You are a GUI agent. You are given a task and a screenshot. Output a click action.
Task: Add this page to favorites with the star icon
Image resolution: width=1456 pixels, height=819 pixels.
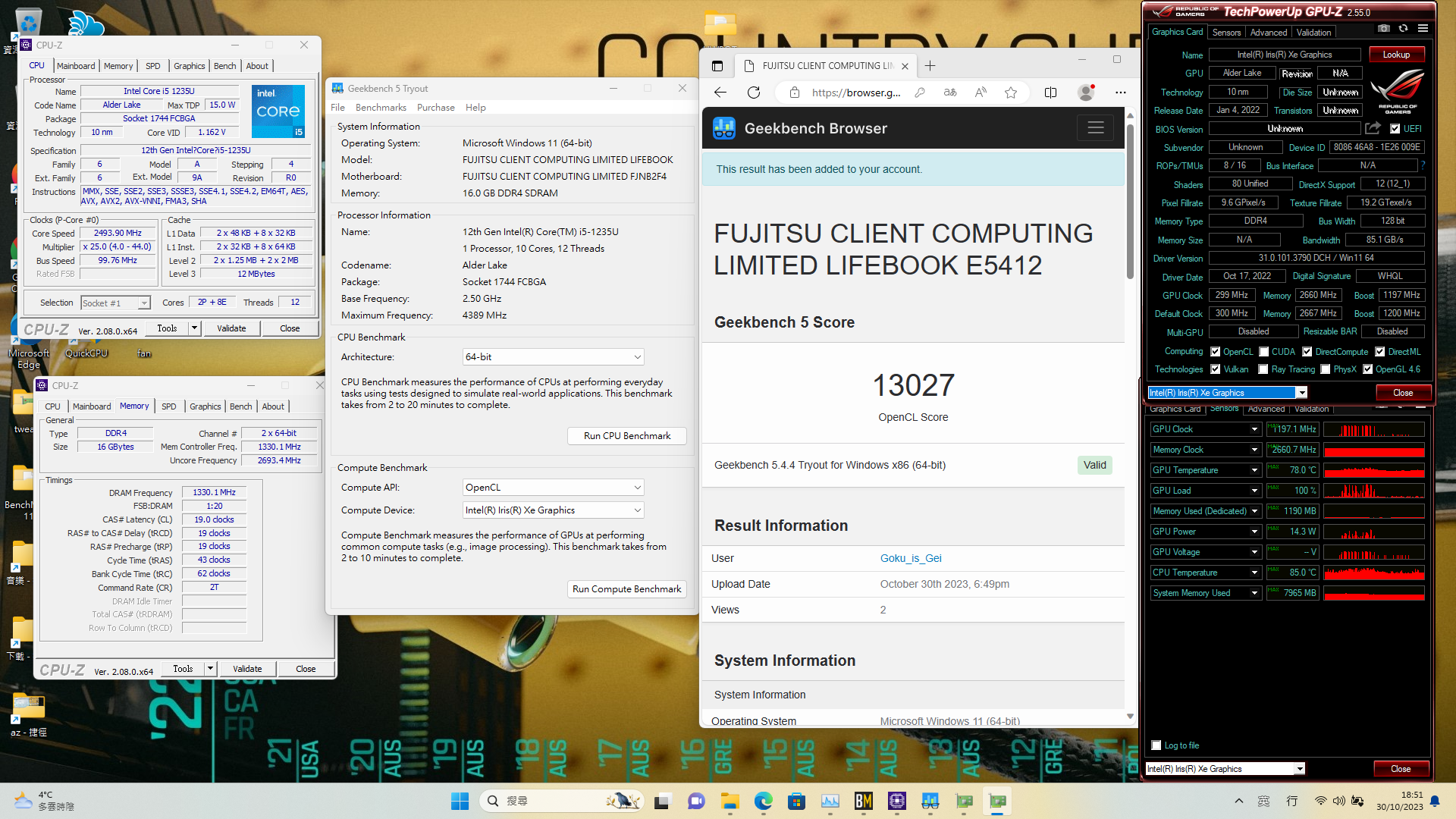[x=1011, y=93]
